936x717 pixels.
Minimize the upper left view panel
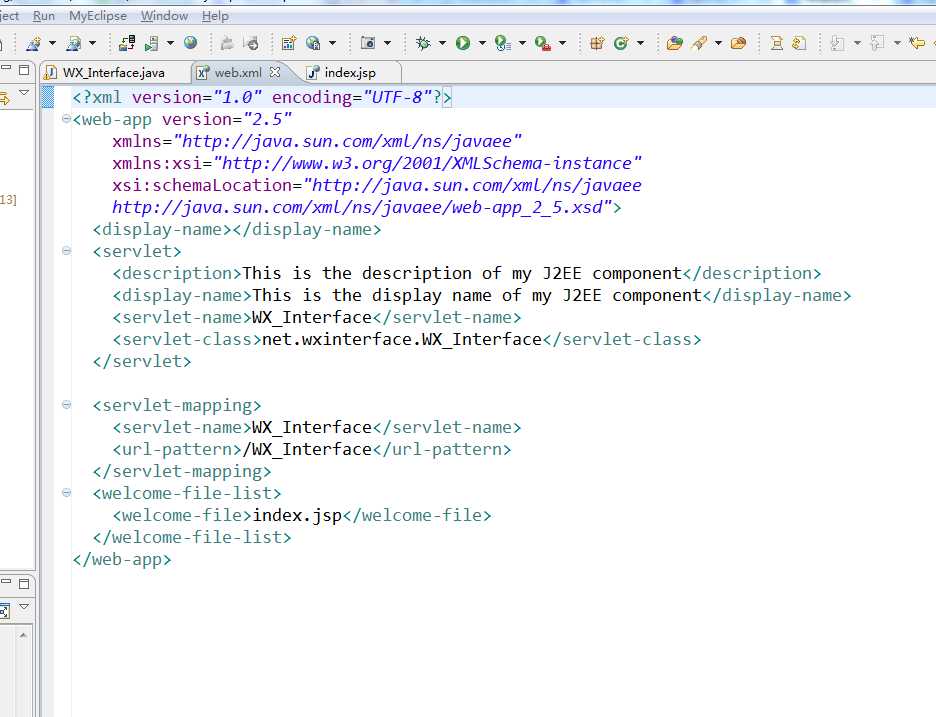click(6, 69)
